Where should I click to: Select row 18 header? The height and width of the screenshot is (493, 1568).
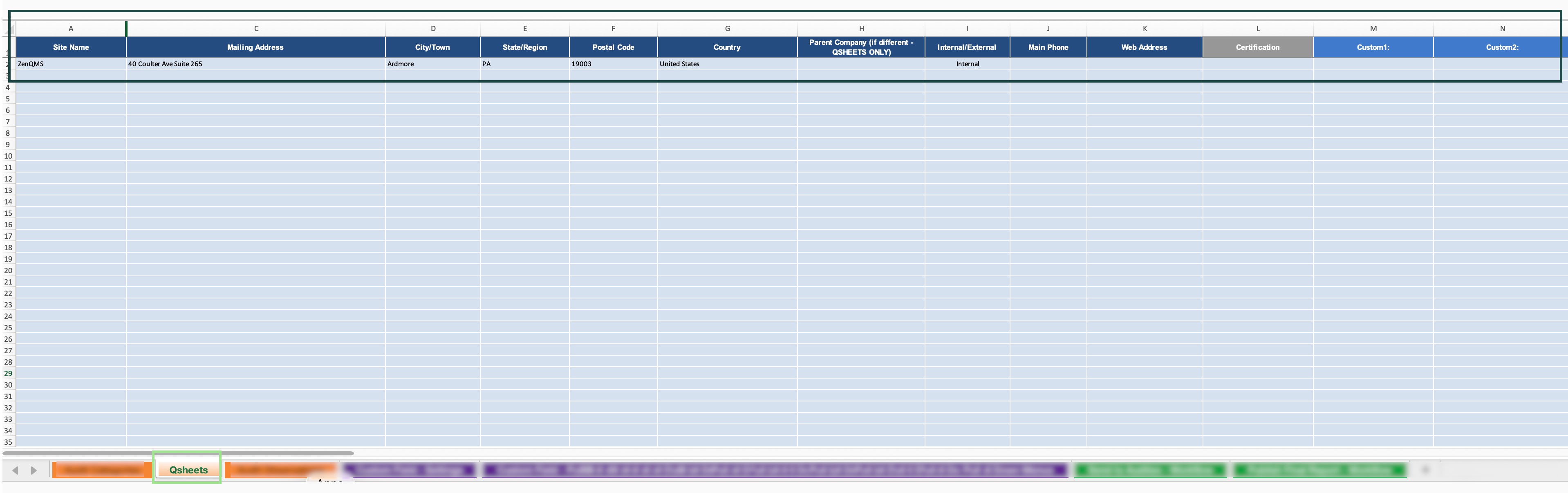tap(8, 247)
